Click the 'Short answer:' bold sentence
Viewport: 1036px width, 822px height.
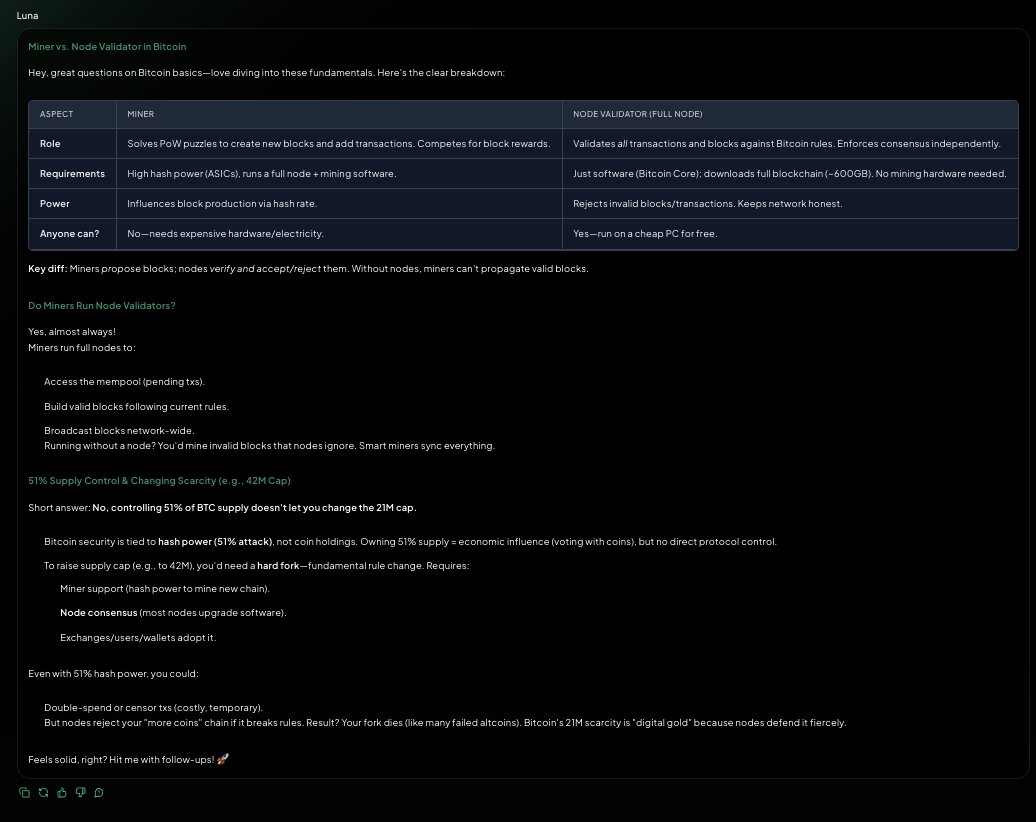click(222, 507)
